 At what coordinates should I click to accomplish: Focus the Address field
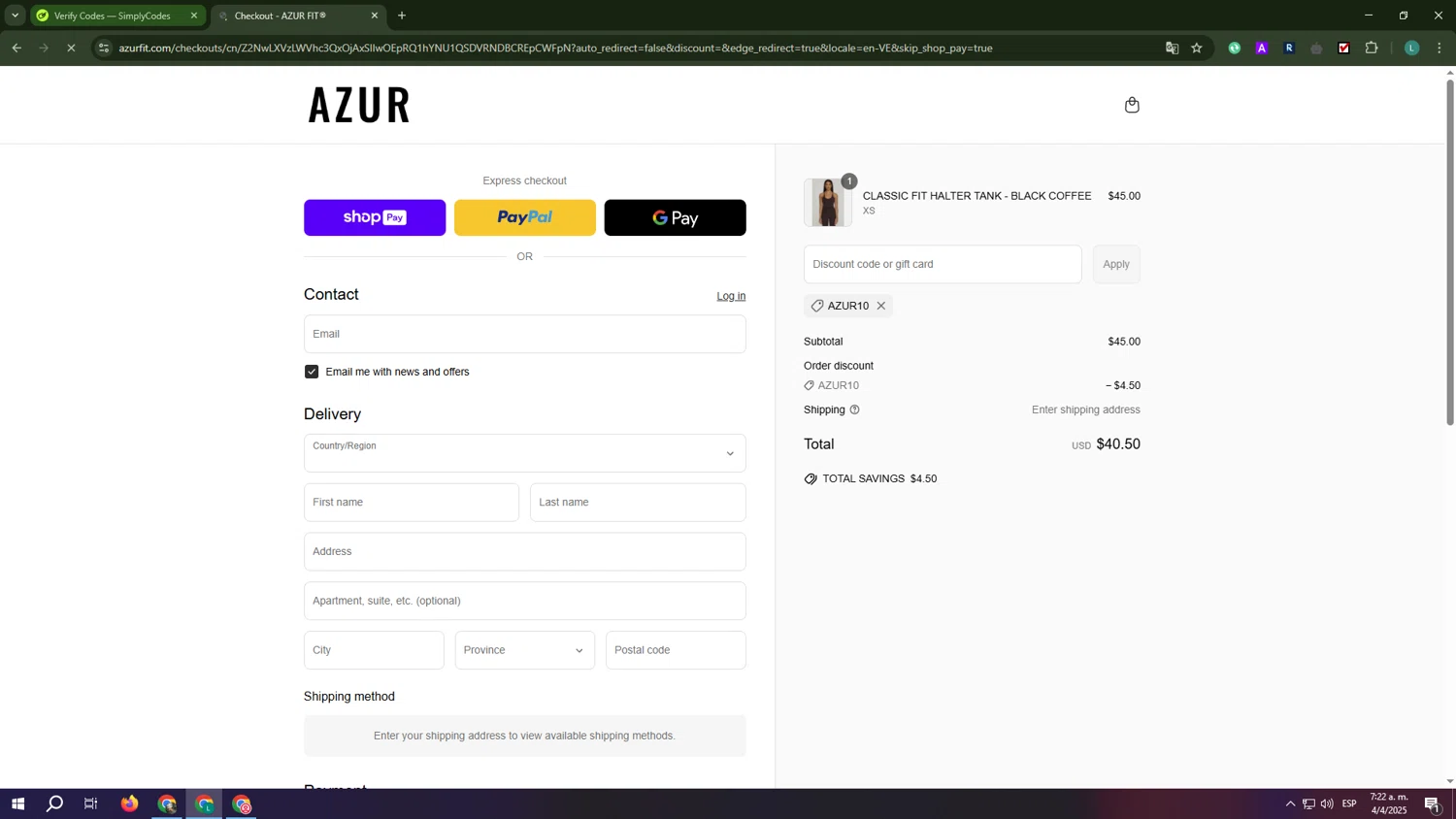[x=524, y=551]
